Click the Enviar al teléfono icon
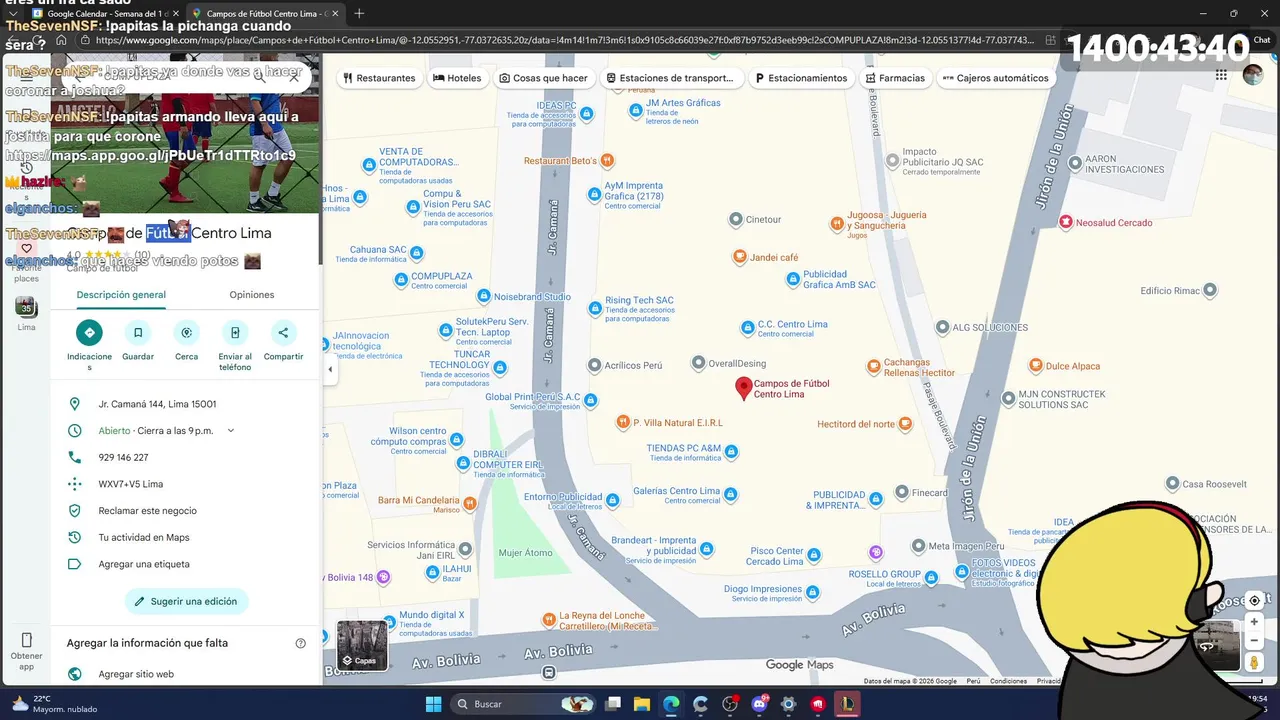The image size is (1280, 720). point(235,332)
